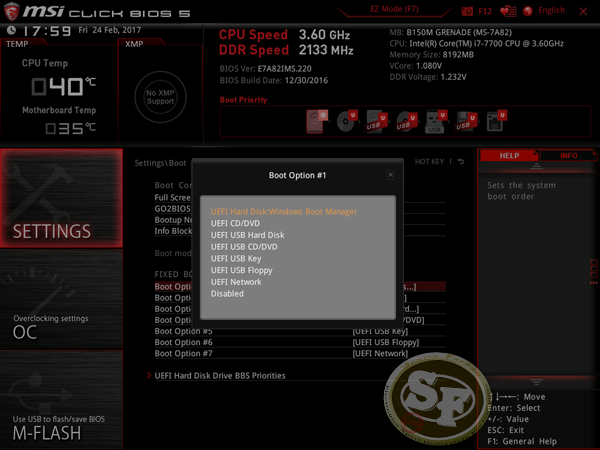600x450 pixels.
Task: Click the USB key boot priority icon
Action: 436,122
